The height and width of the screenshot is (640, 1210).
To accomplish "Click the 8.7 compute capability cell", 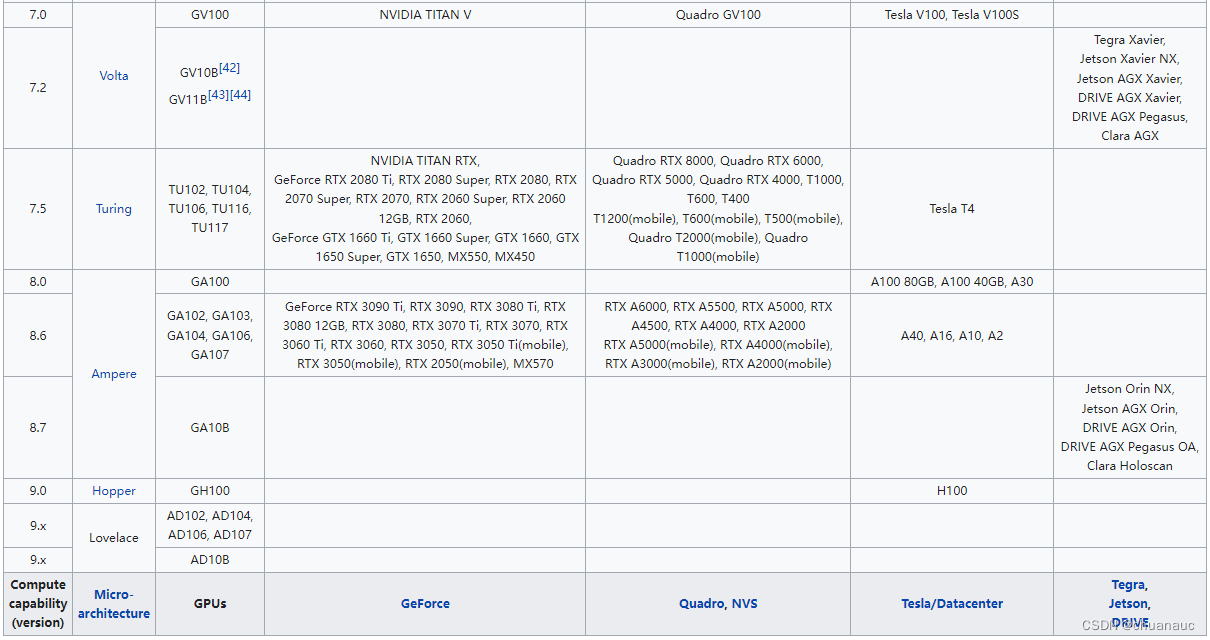I will (x=37, y=428).
